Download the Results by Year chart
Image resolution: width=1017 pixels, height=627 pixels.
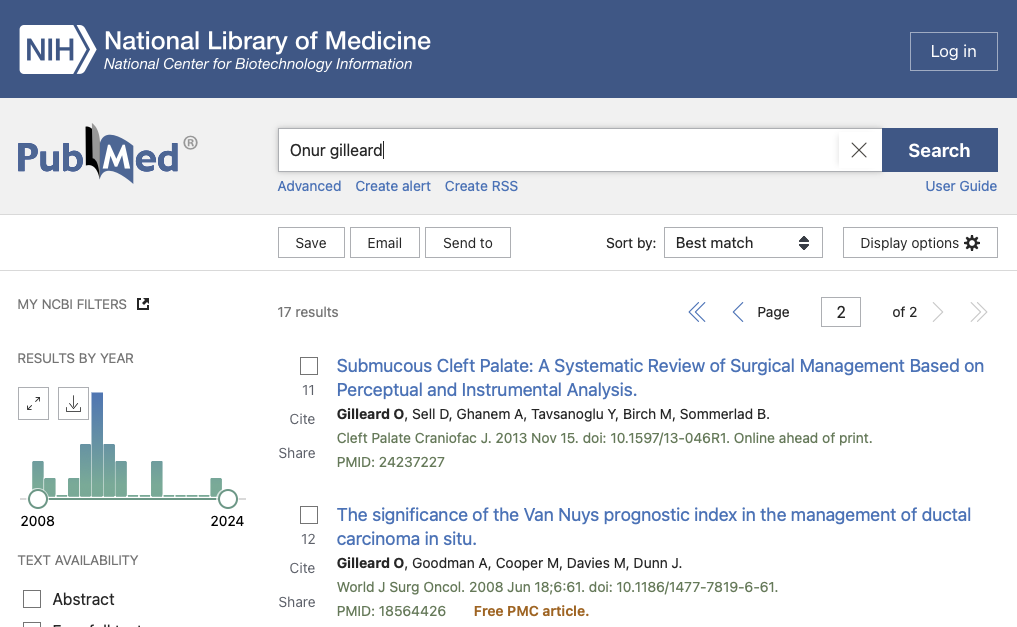tap(73, 403)
